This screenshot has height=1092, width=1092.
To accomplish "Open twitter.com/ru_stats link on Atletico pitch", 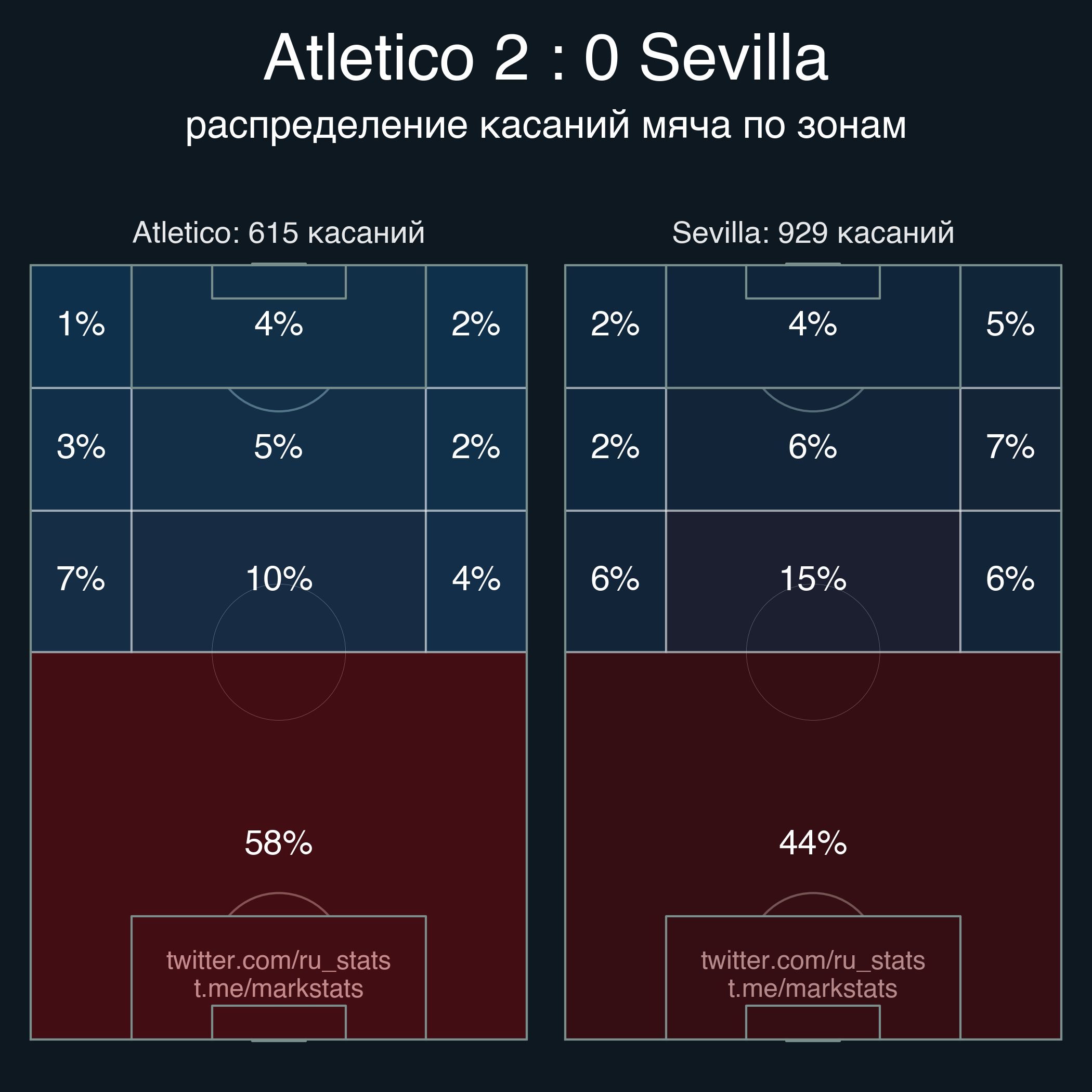I will pos(279,960).
